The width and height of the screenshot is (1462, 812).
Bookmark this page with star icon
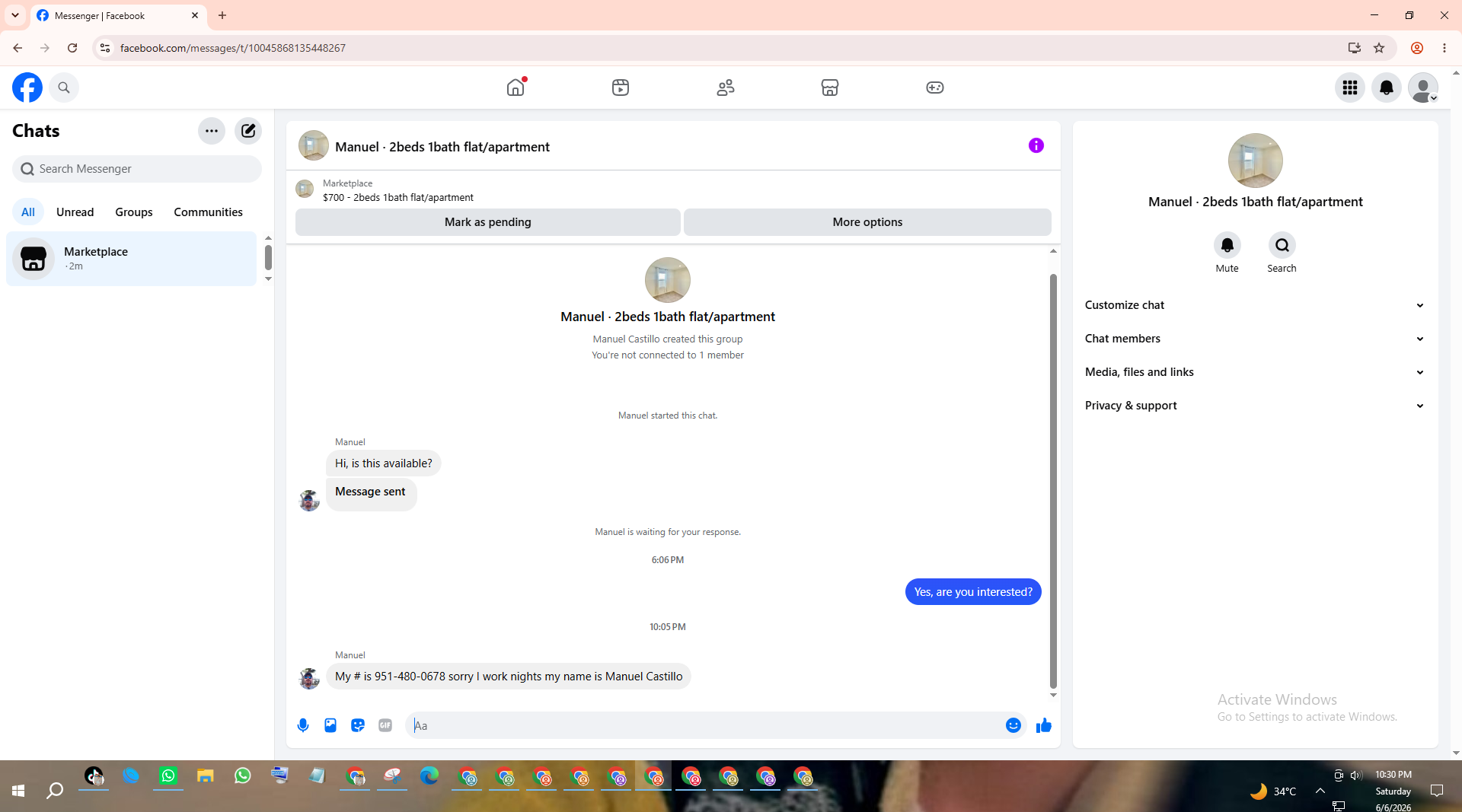(x=1379, y=48)
